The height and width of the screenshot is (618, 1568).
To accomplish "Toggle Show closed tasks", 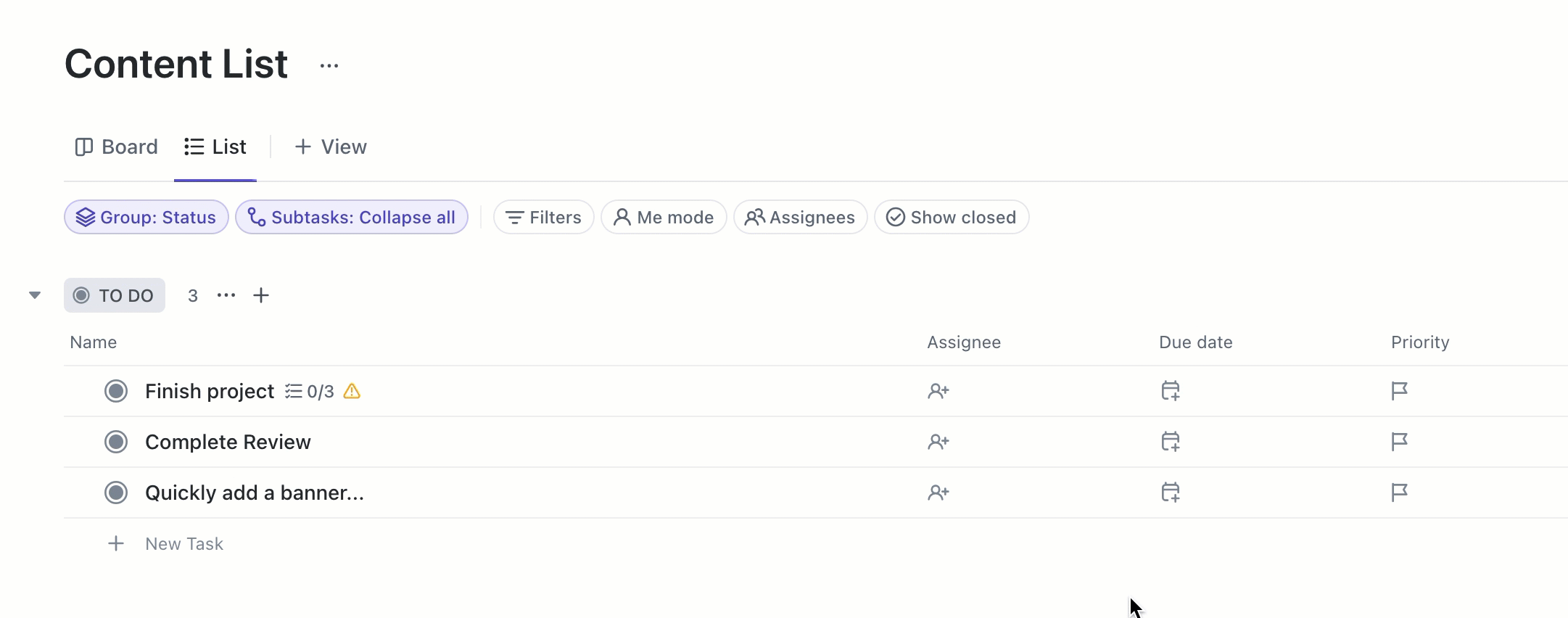I will pos(951,218).
